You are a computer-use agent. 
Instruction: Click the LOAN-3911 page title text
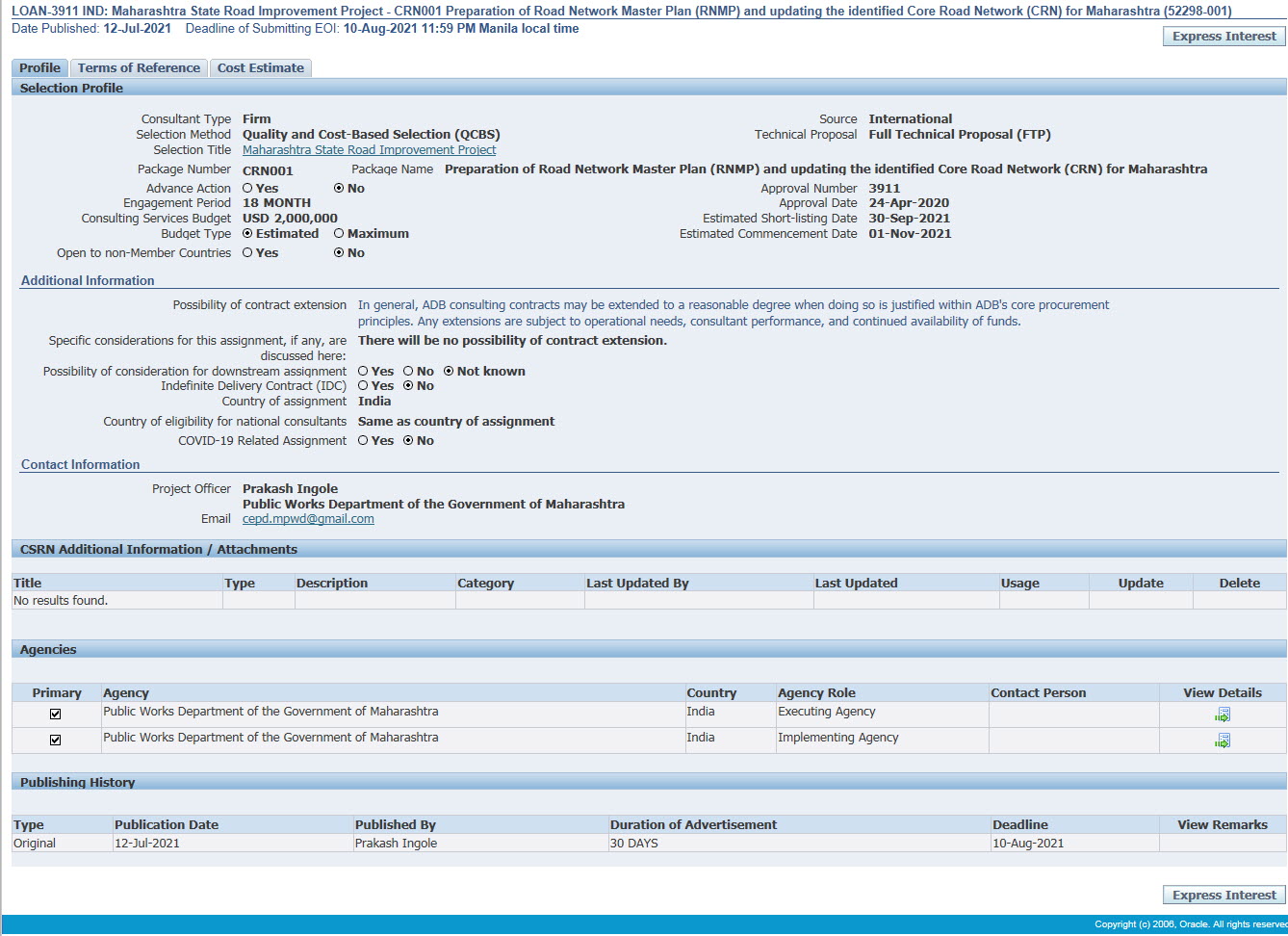[621, 12]
